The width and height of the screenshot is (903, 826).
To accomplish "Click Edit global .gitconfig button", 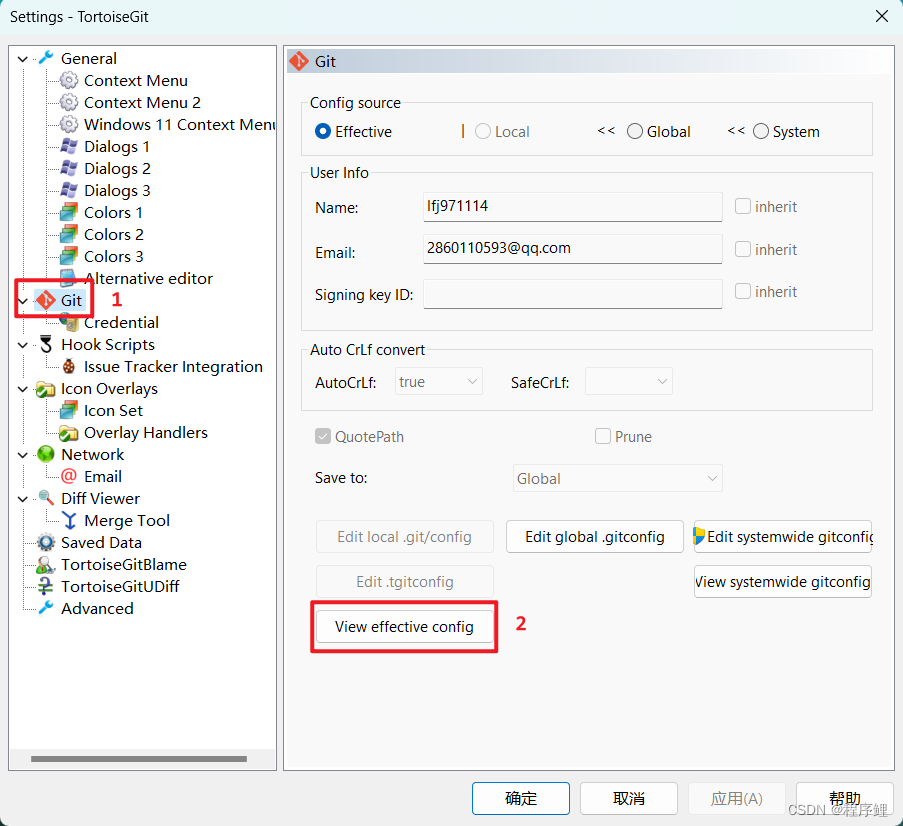I will tap(595, 537).
